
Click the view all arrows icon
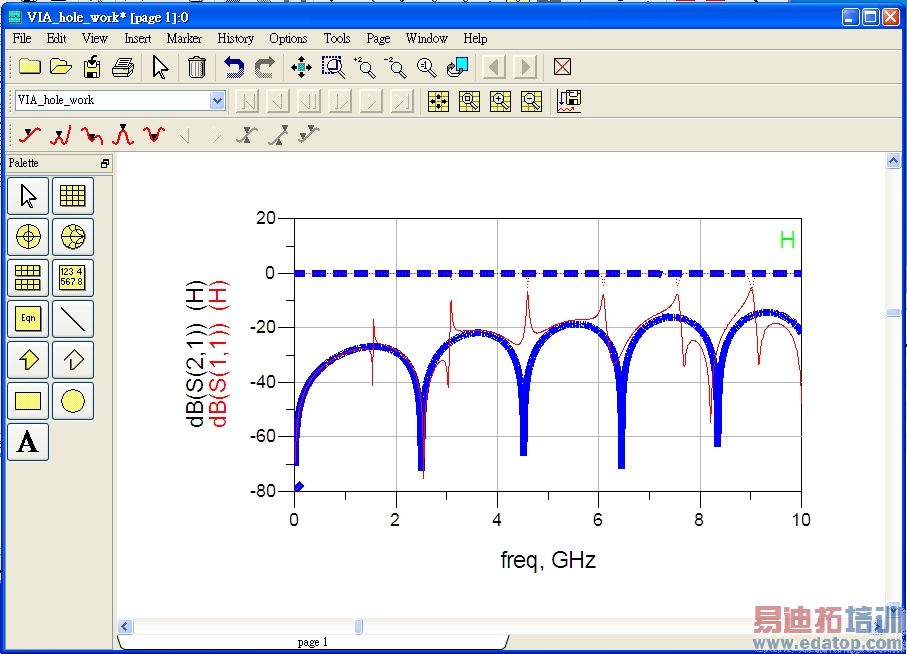301,67
